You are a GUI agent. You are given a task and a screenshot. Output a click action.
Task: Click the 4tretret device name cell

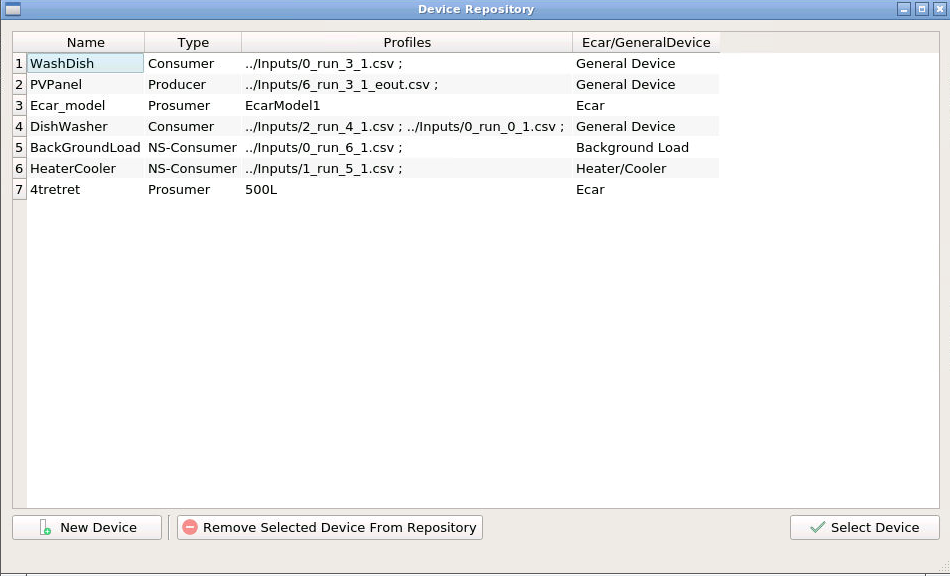(85, 189)
